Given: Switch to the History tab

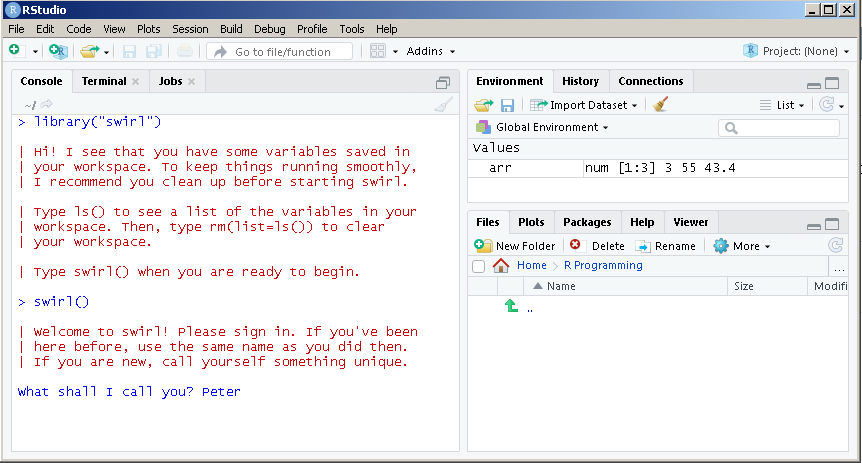Looking at the screenshot, I should 581,81.
